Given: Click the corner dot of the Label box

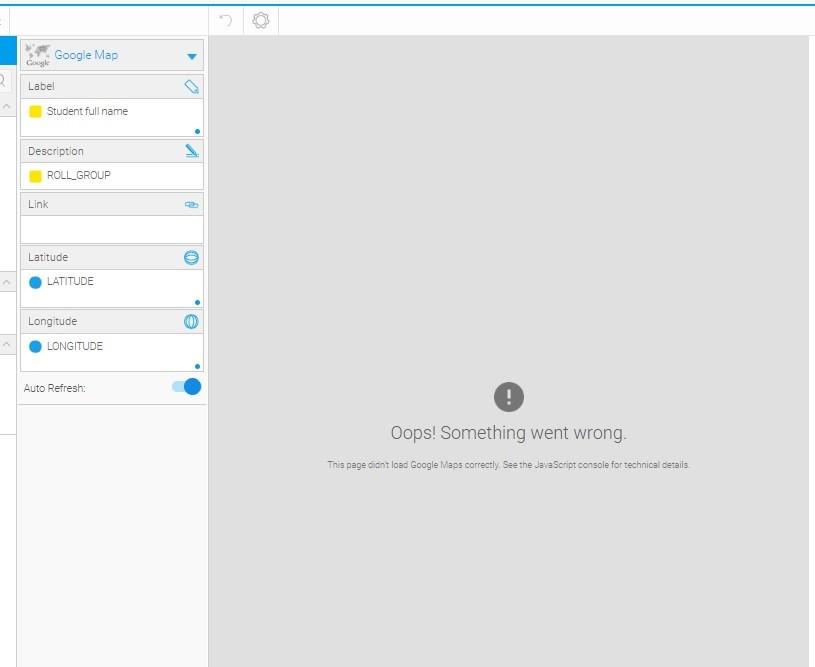Looking at the screenshot, I should coord(198,132).
